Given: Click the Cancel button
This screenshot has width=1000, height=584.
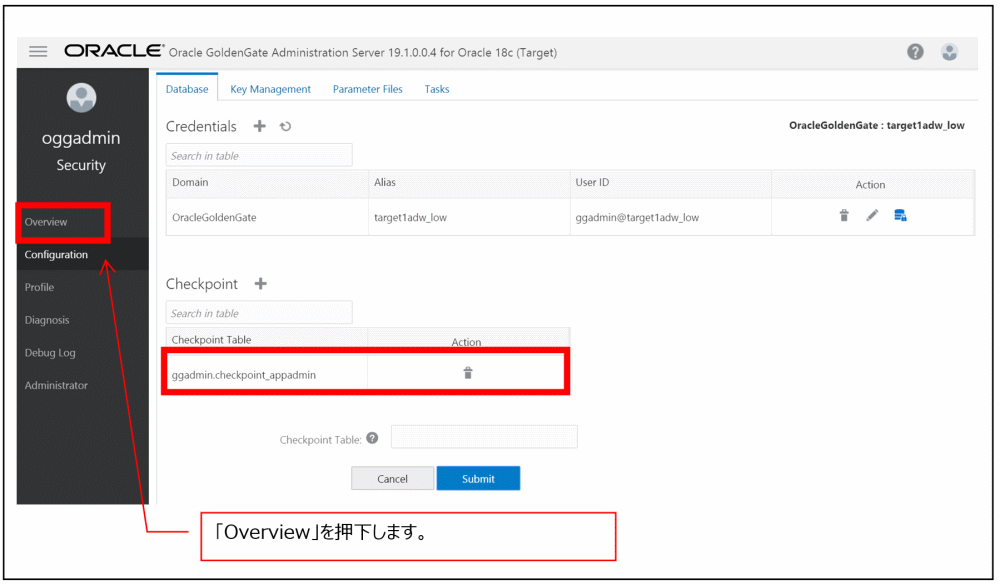Looking at the screenshot, I should 392,478.
